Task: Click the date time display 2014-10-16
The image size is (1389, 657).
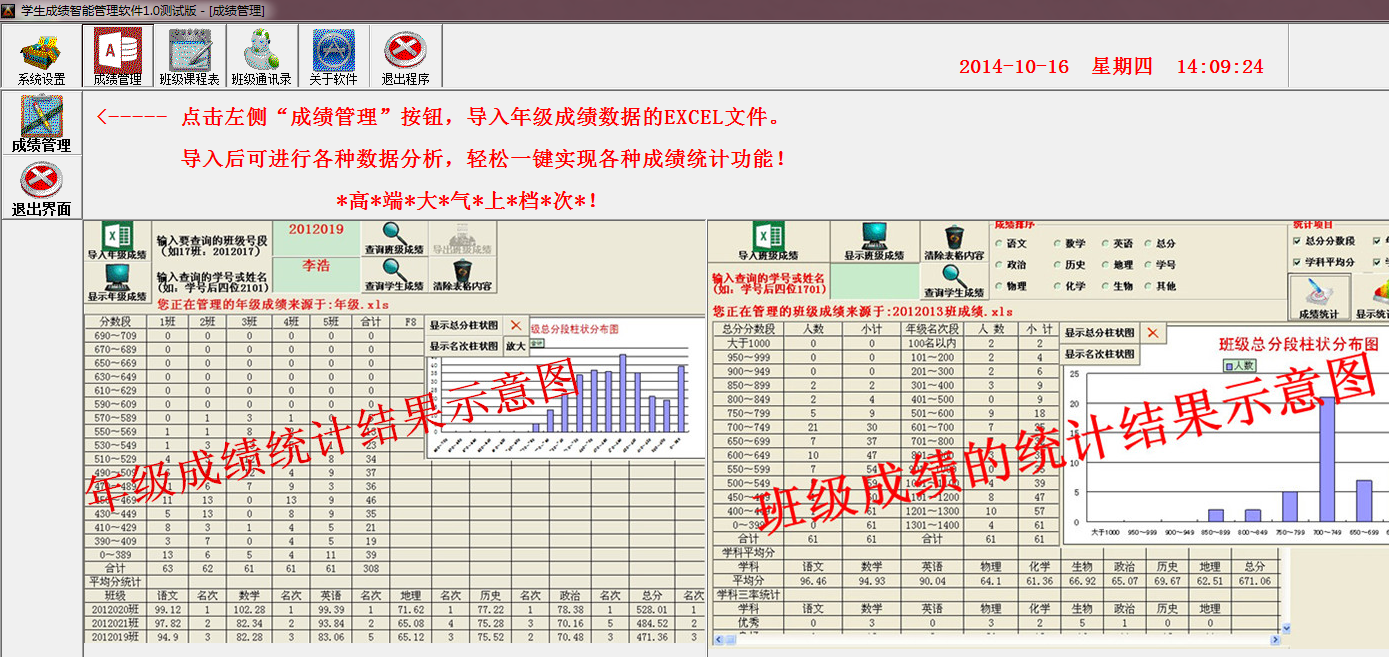Action: coord(1111,67)
